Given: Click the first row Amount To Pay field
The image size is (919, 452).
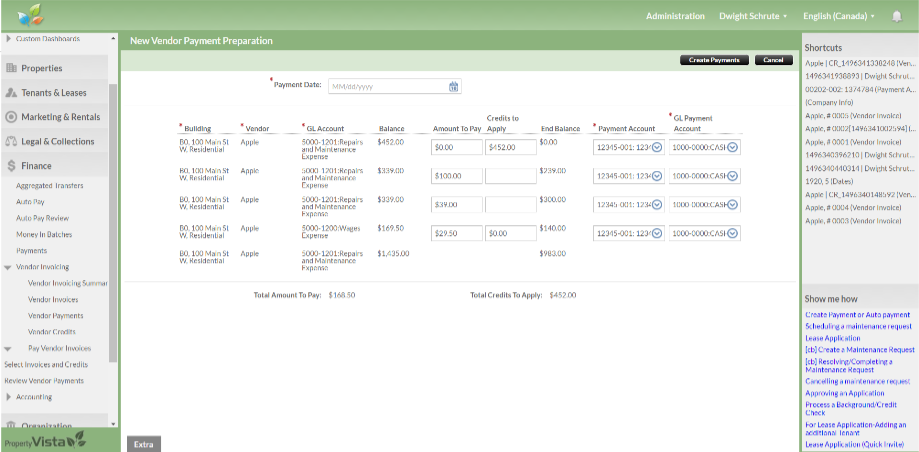Looking at the screenshot, I should click(x=456, y=147).
